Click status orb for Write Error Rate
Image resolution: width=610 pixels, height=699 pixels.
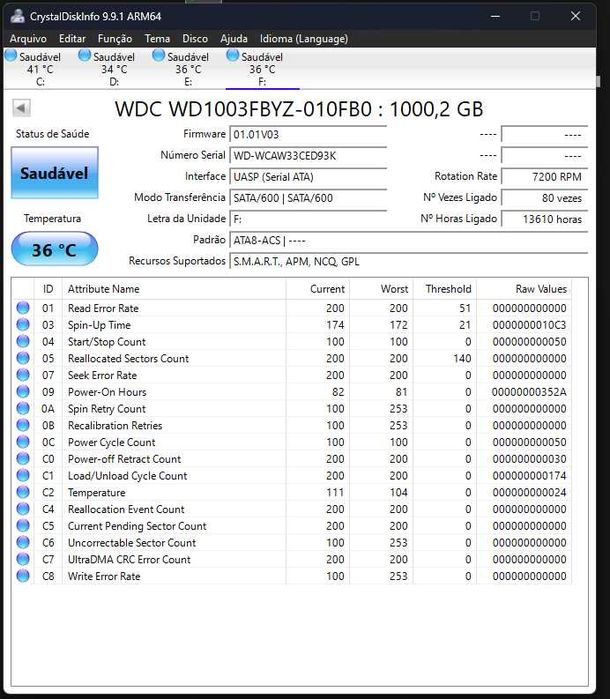[23, 576]
